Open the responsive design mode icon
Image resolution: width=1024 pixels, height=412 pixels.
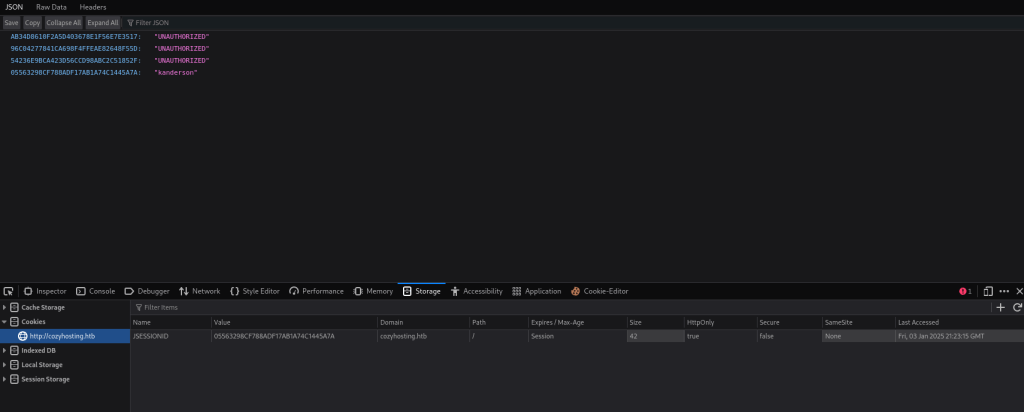(988, 291)
